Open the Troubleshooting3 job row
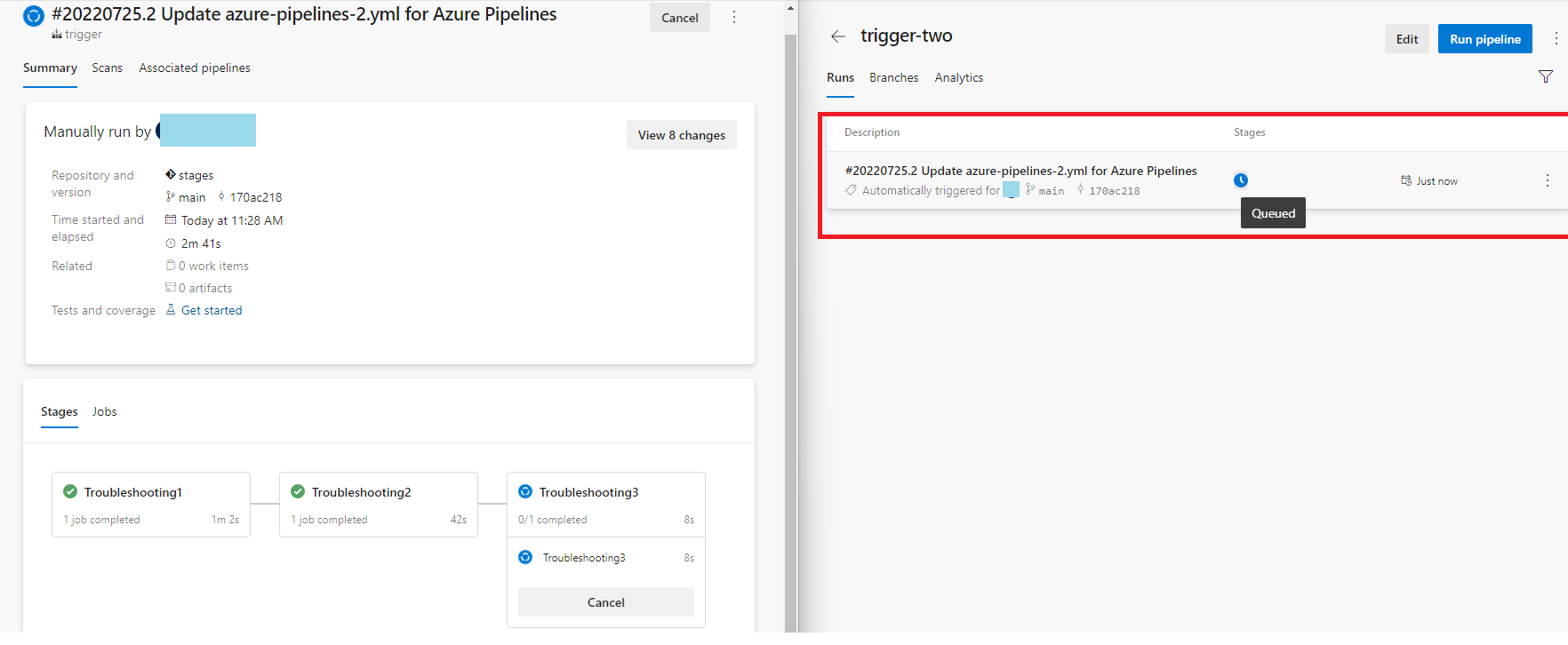Screen dimensions: 1568x645 click(606, 558)
